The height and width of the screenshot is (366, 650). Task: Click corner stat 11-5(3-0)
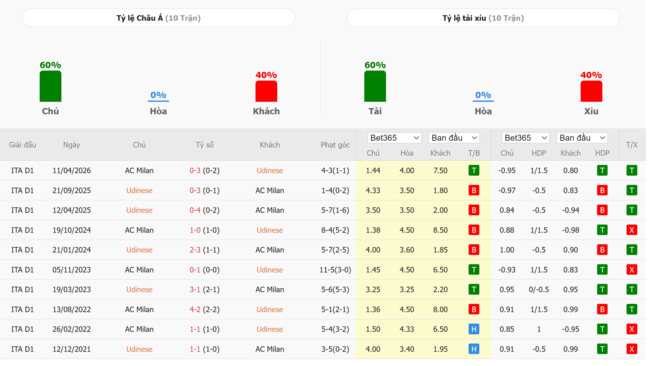pos(335,270)
